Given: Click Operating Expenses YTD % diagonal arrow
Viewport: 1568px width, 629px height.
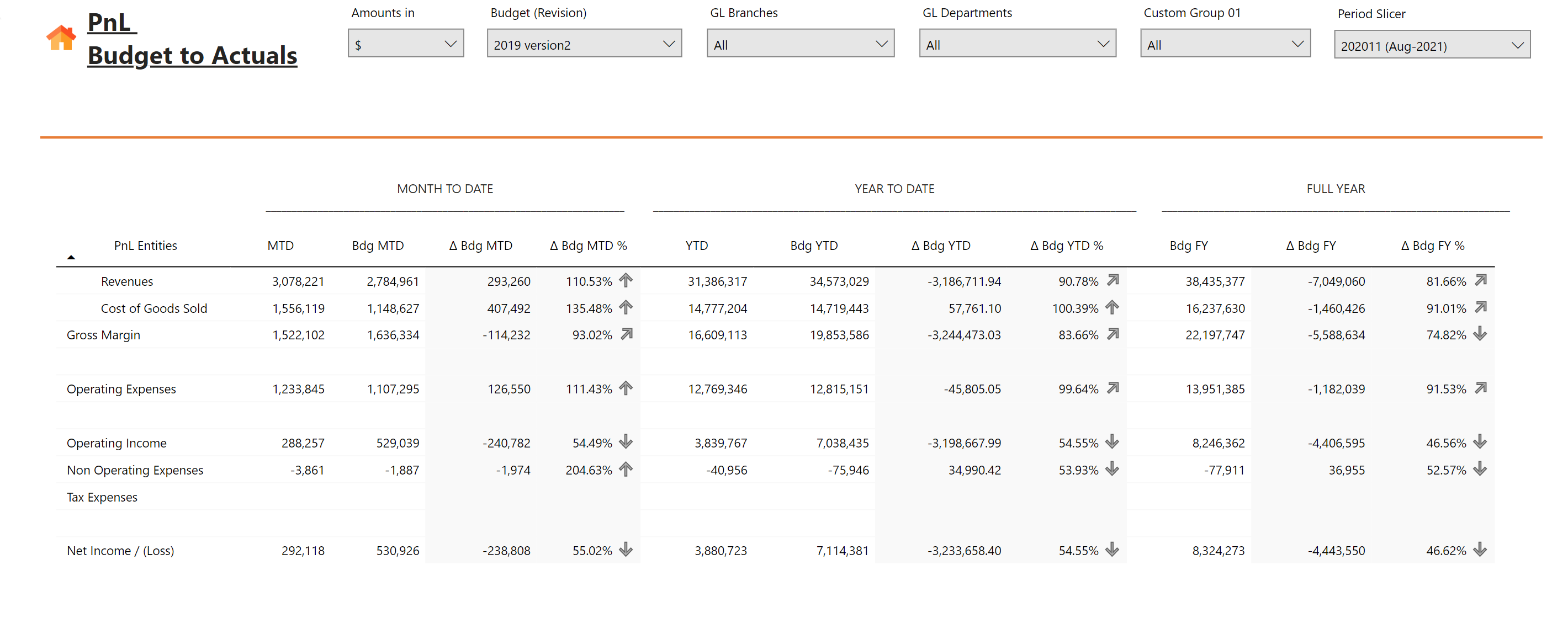Looking at the screenshot, I should click(1113, 388).
